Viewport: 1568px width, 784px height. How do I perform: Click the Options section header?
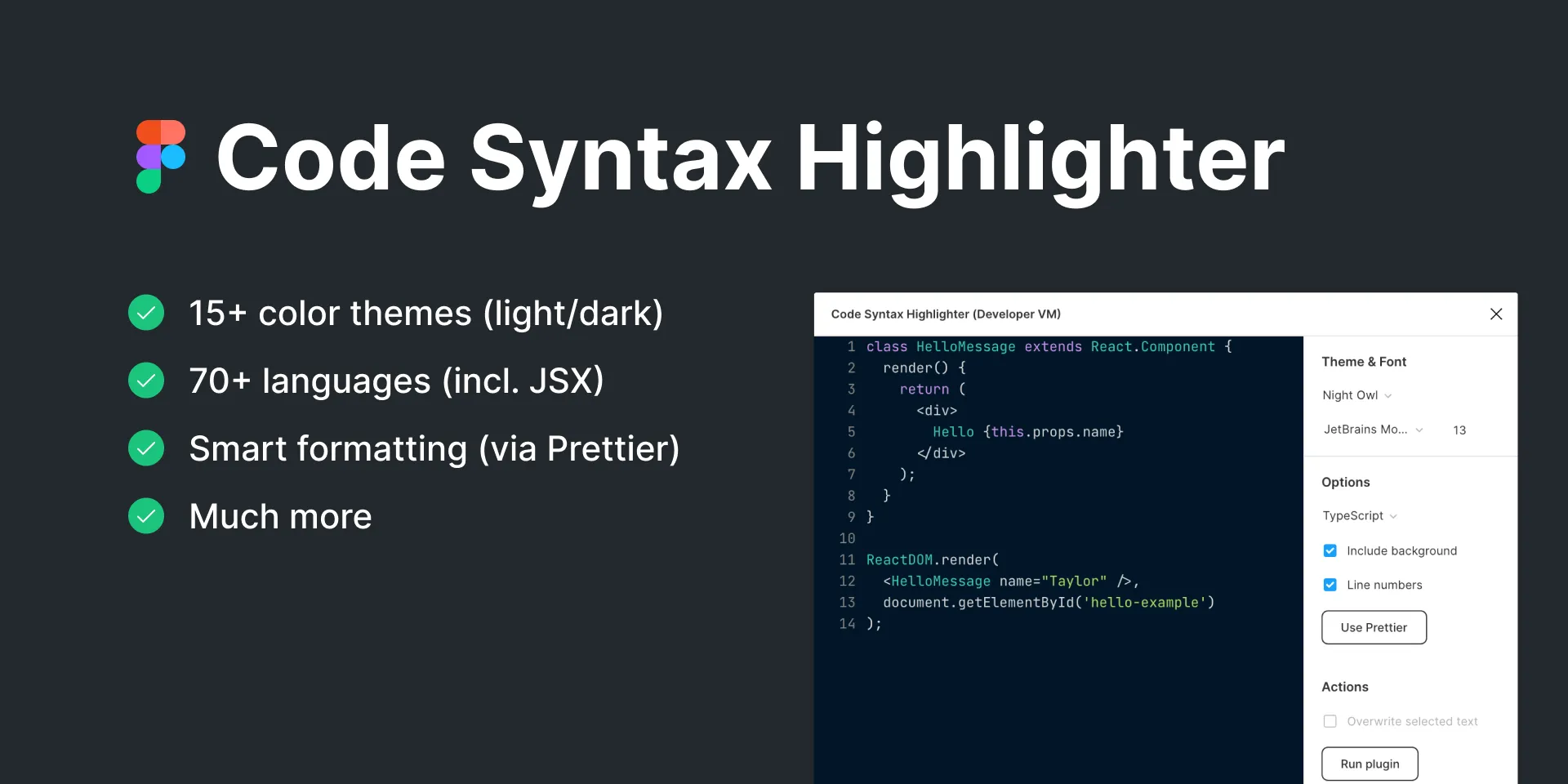point(1345,482)
